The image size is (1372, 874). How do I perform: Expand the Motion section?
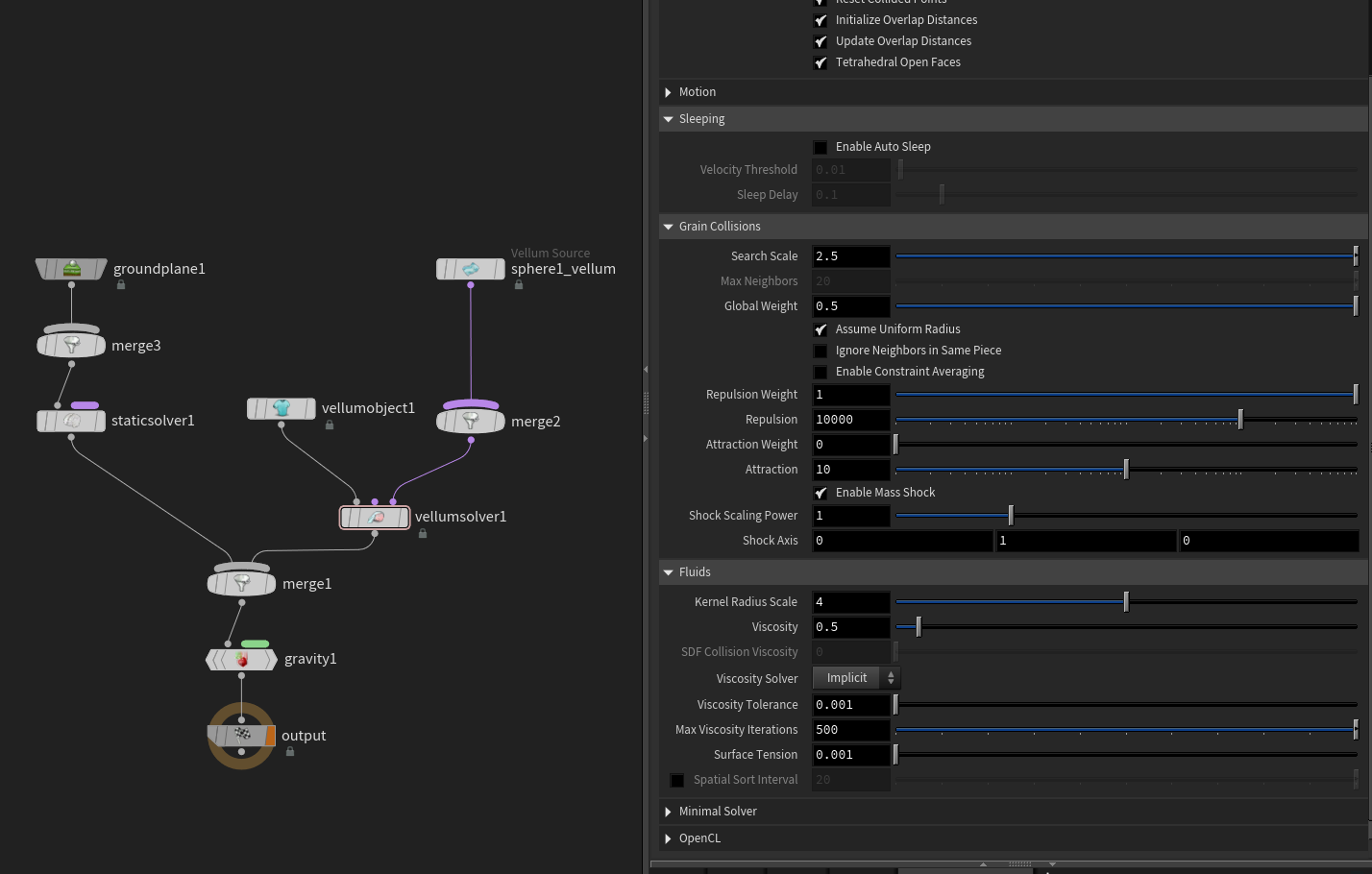[668, 92]
